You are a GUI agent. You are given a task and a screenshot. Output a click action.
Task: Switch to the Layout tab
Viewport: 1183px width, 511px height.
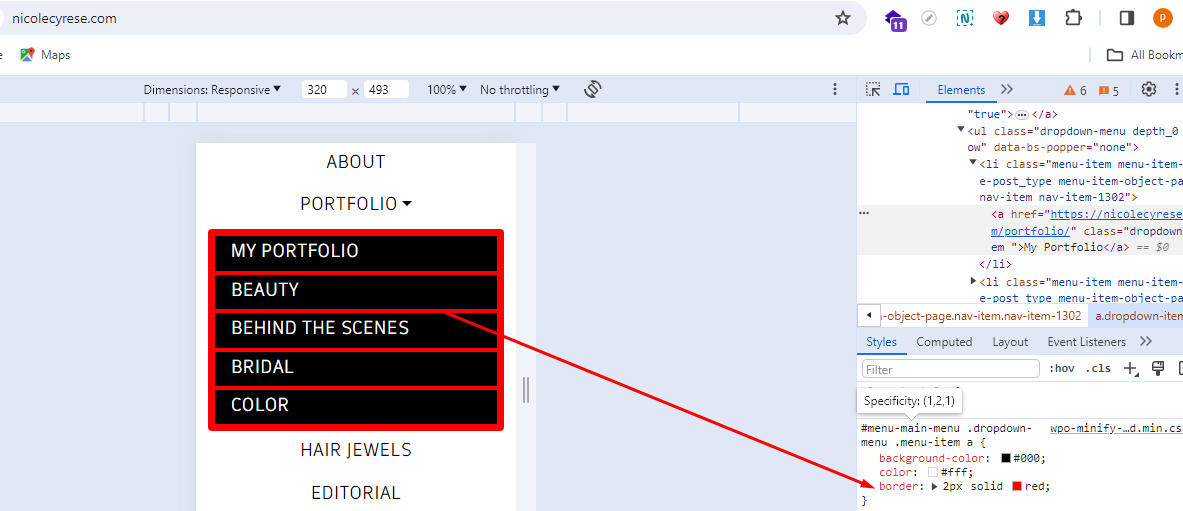tap(1009, 342)
